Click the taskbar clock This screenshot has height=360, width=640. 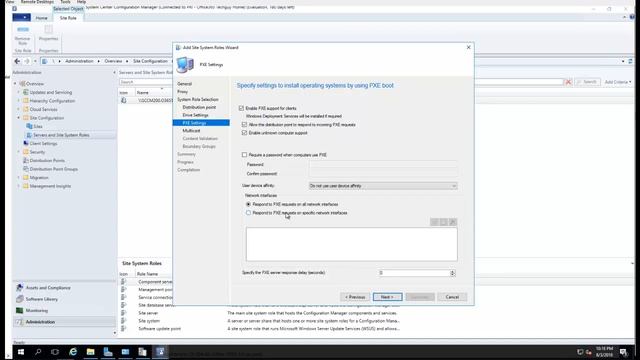pos(604,352)
